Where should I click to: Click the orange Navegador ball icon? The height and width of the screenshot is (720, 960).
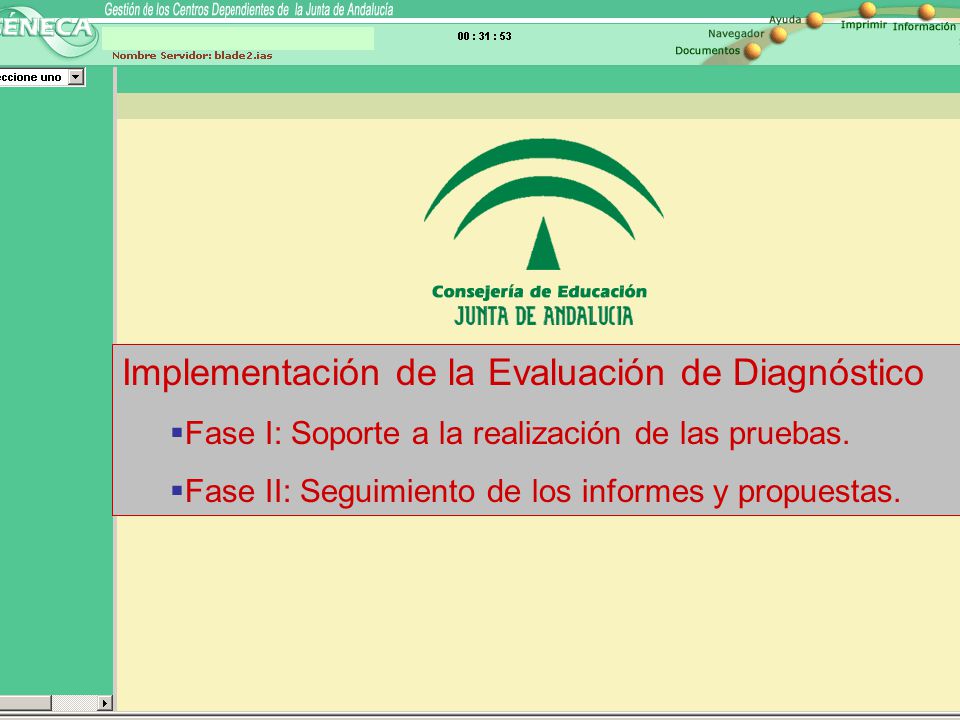[x=778, y=36]
